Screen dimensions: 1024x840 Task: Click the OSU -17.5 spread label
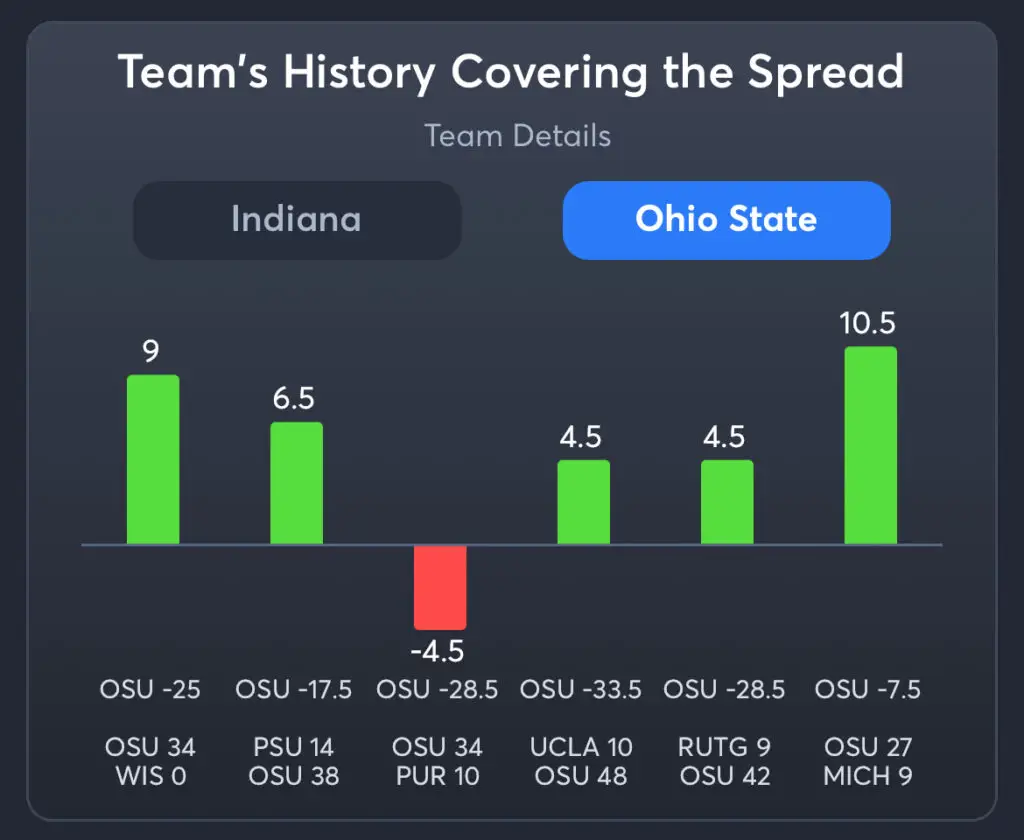point(294,690)
